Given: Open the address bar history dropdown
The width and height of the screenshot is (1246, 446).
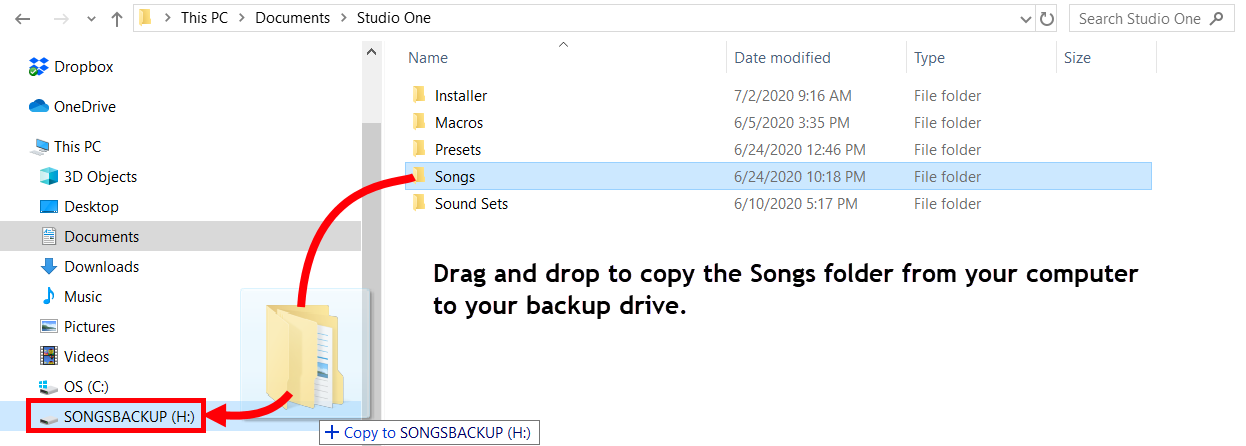Looking at the screenshot, I should [1026, 19].
